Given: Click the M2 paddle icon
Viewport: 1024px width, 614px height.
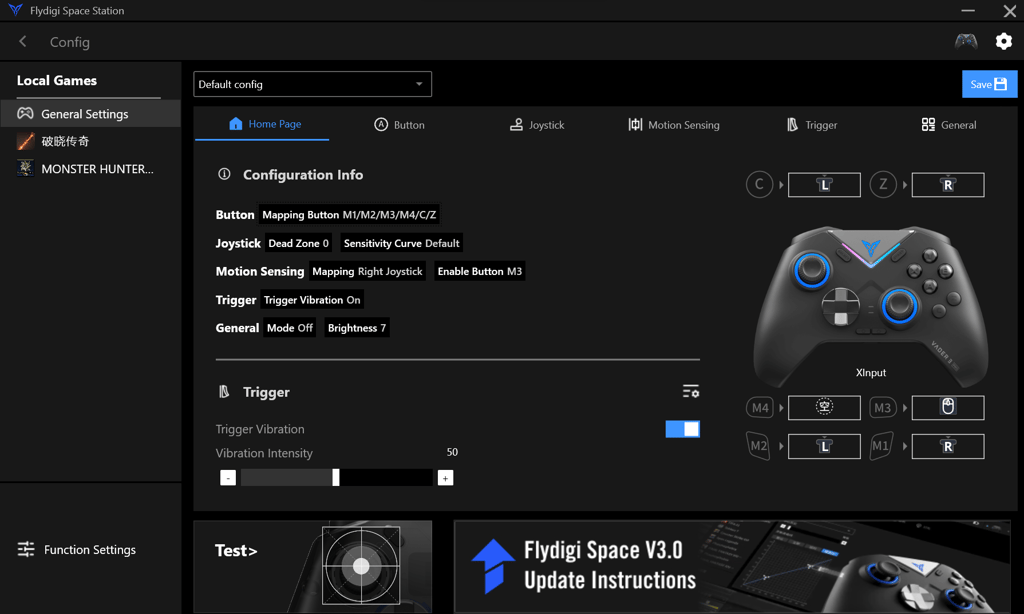Looking at the screenshot, I should (x=758, y=446).
